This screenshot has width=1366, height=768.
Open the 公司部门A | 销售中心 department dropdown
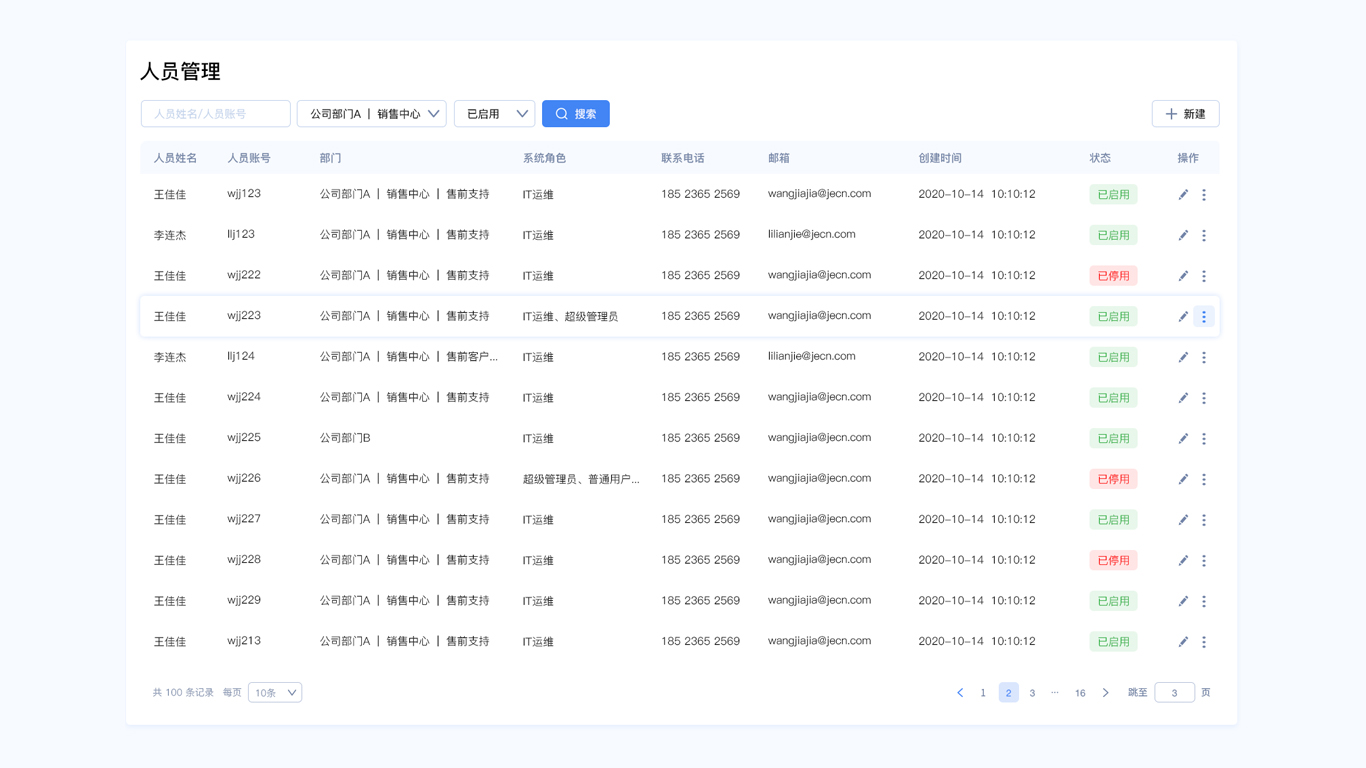[372, 114]
